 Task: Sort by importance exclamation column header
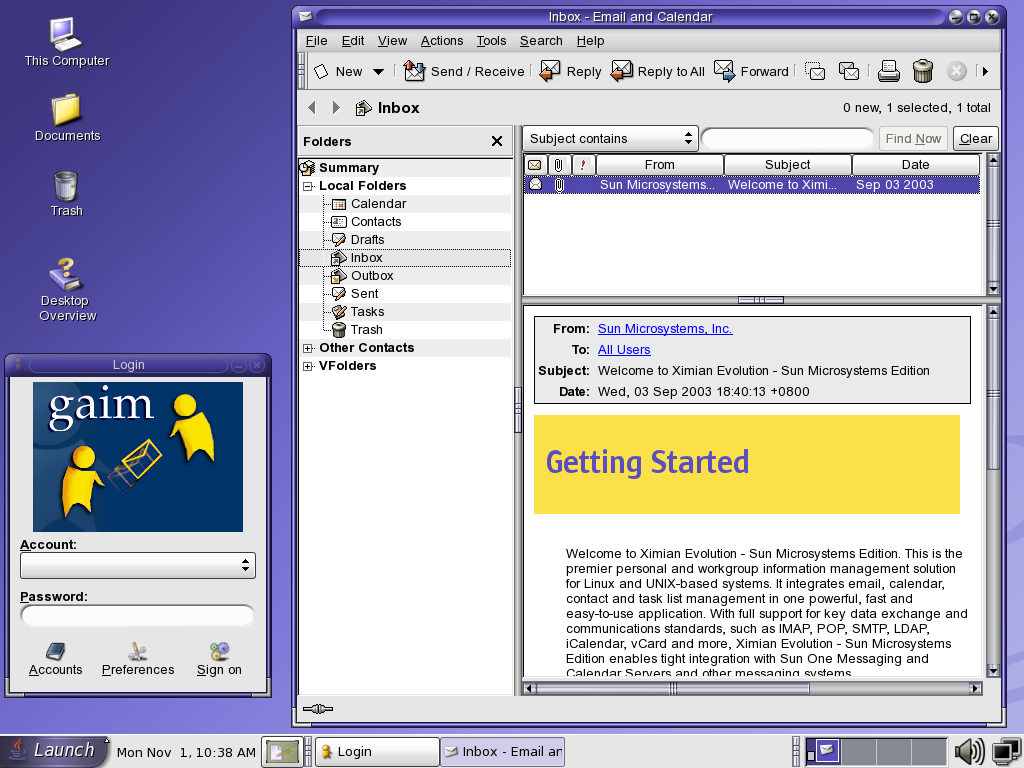coord(583,165)
